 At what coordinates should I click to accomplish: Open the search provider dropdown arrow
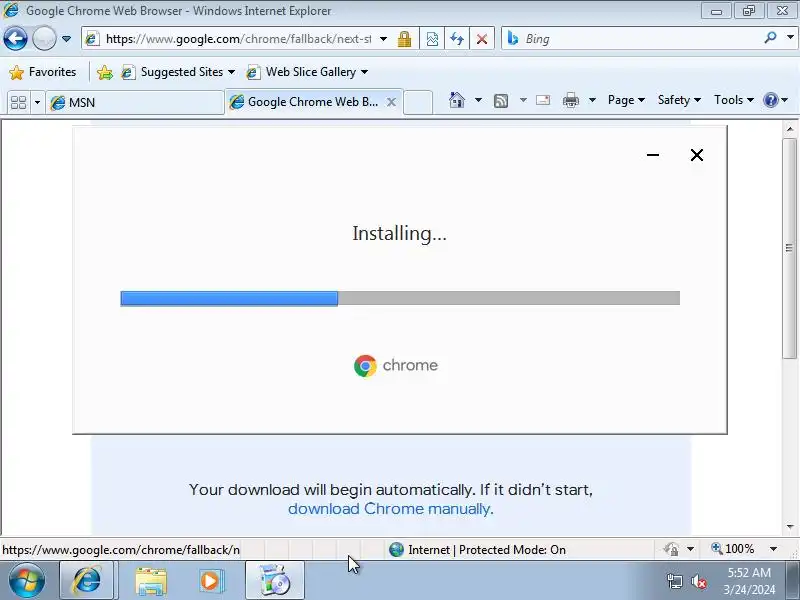[x=790, y=38]
